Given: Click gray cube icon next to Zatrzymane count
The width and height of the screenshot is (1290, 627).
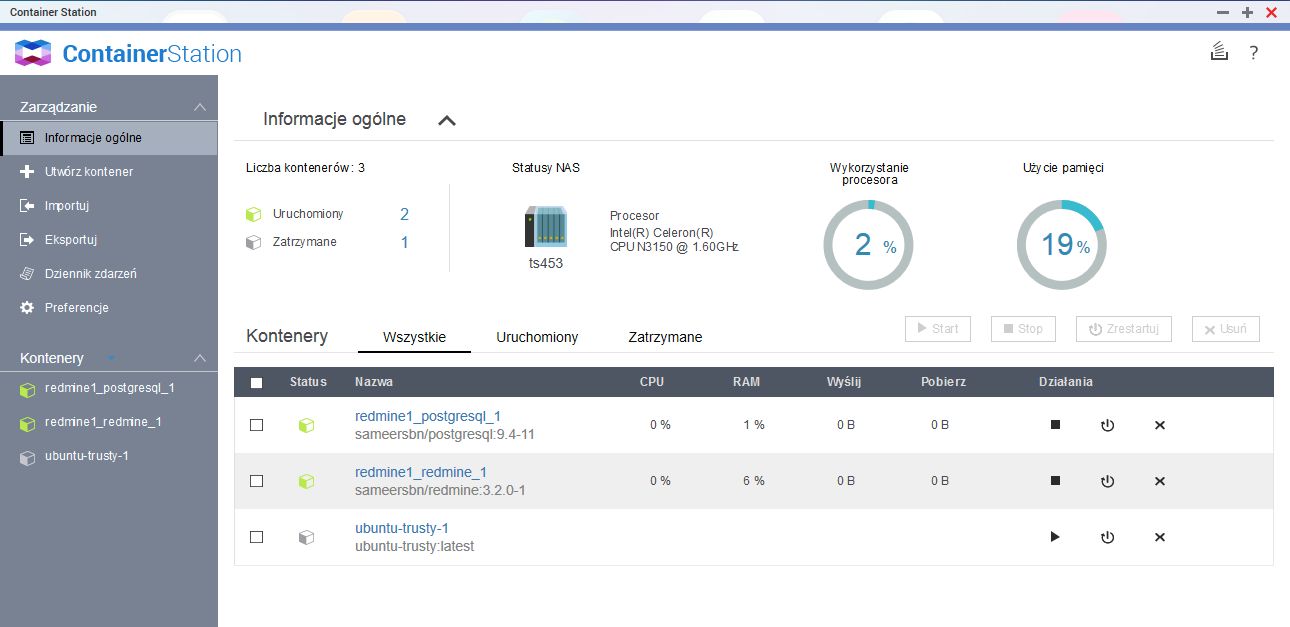Looking at the screenshot, I should tap(254, 242).
